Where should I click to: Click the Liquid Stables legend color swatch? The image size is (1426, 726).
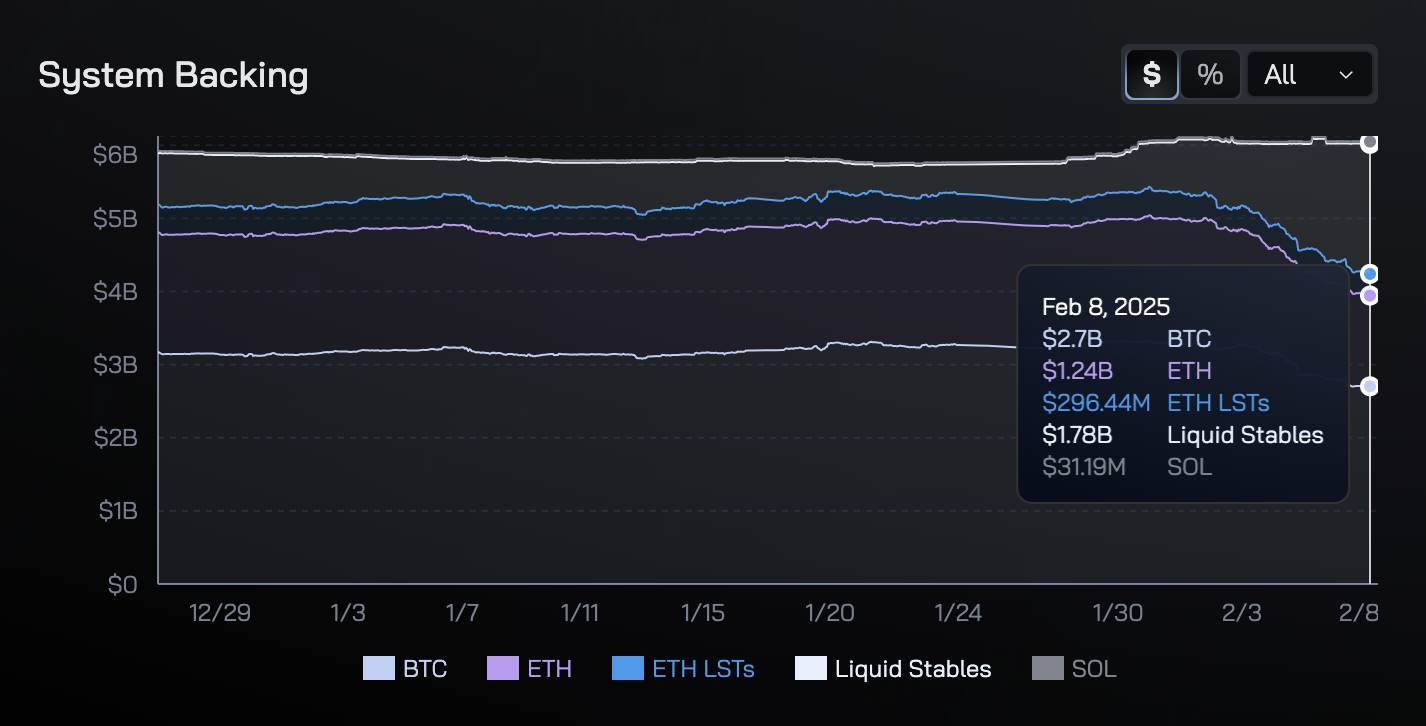[x=810, y=669]
